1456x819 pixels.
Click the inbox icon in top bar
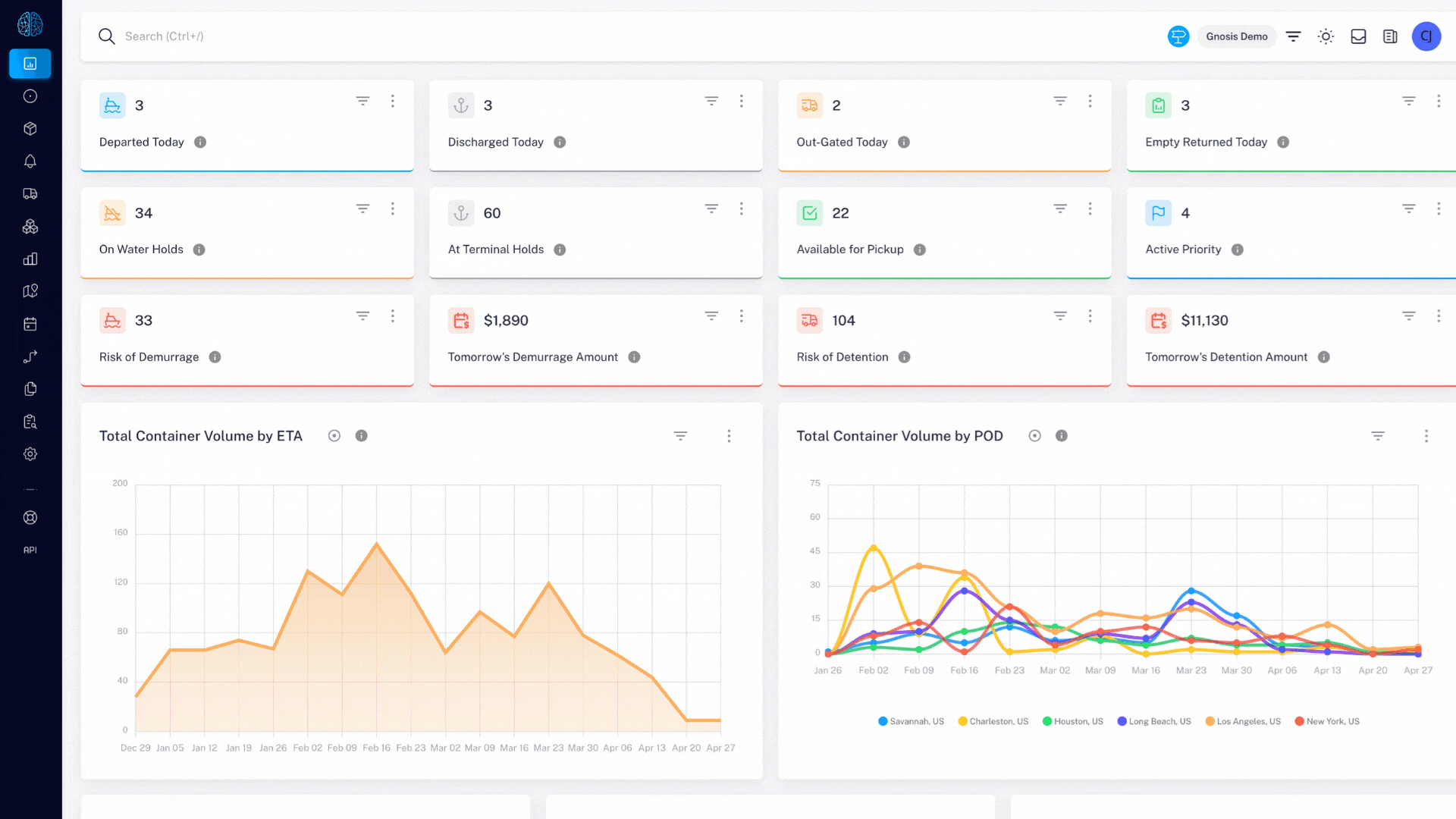1358,36
